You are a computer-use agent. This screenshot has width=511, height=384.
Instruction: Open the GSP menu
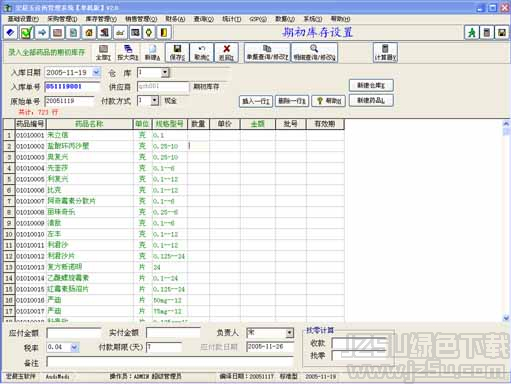click(x=258, y=19)
